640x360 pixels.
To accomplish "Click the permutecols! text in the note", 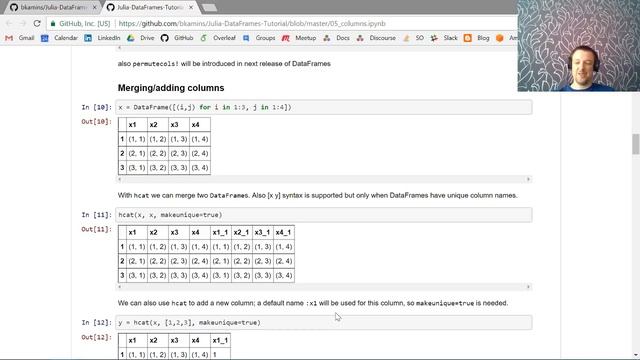I will (x=156, y=64).
